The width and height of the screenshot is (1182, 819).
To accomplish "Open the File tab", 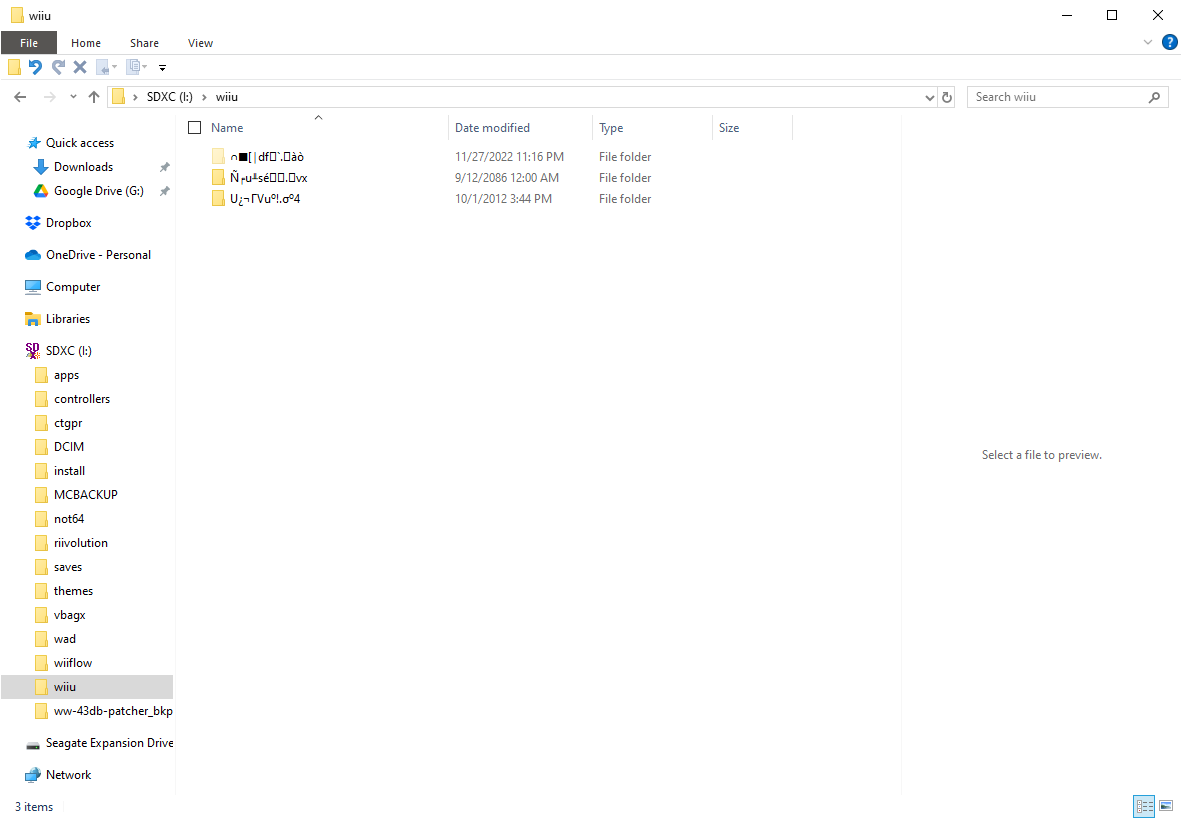I will pos(29,43).
